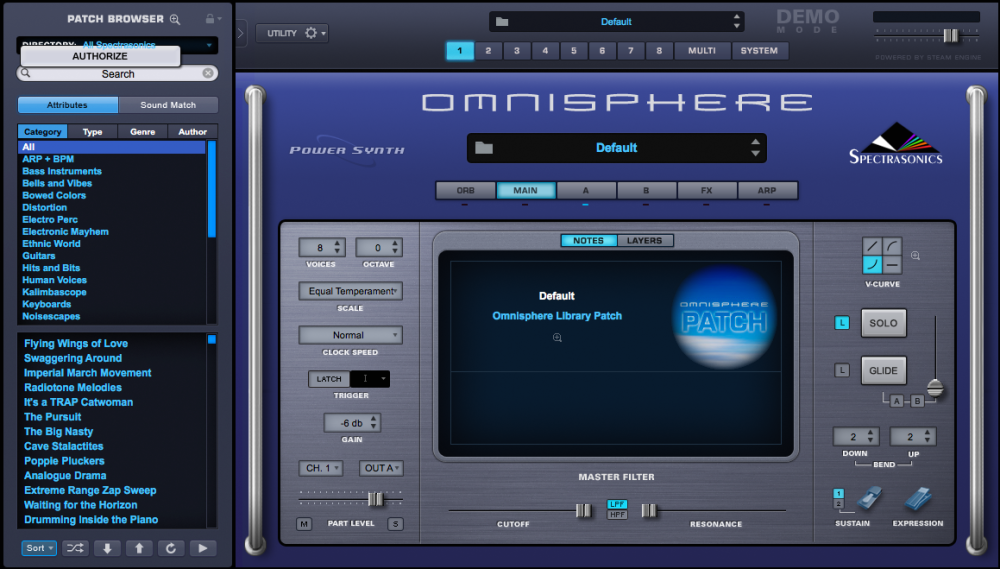
Task: Click the expression pedal icon
Action: (918, 499)
